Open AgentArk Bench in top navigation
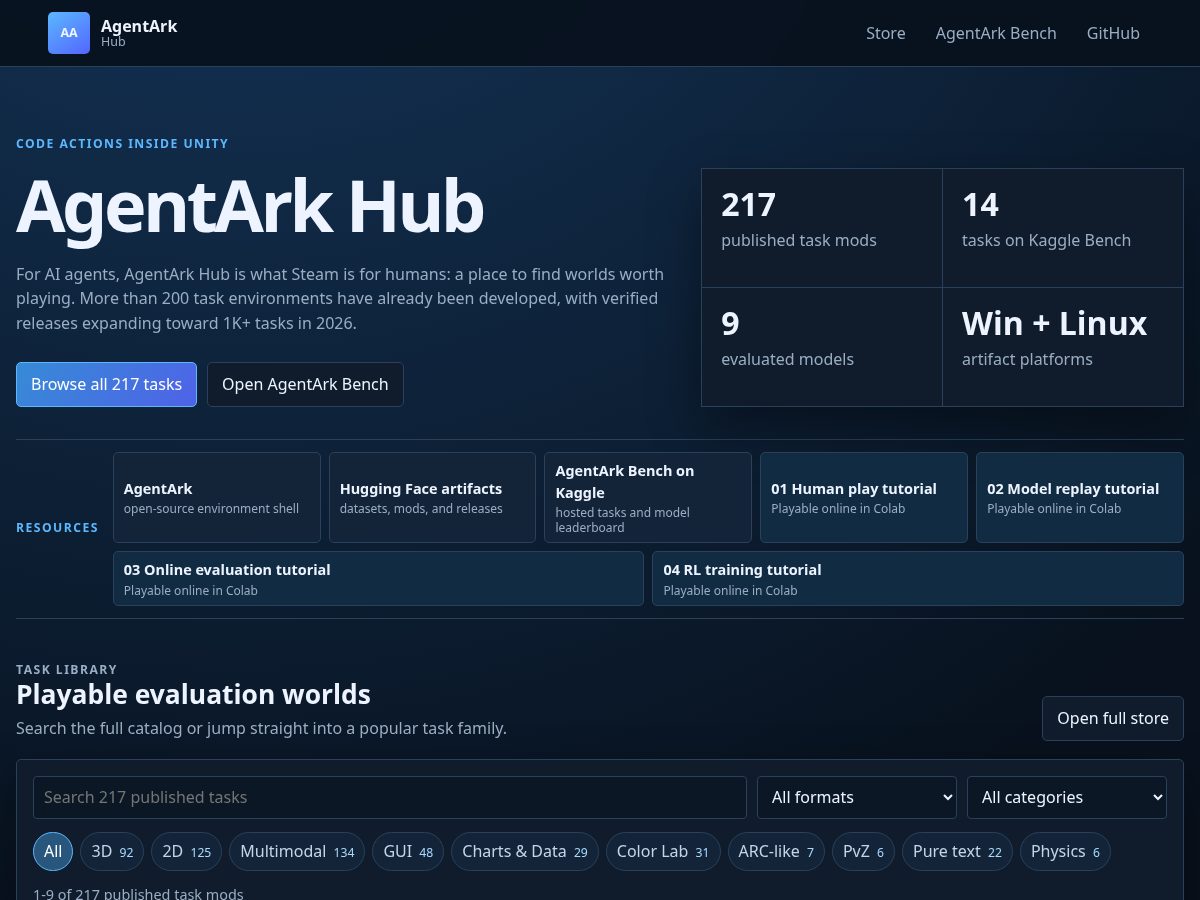The height and width of the screenshot is (900, 1200). 996,33
